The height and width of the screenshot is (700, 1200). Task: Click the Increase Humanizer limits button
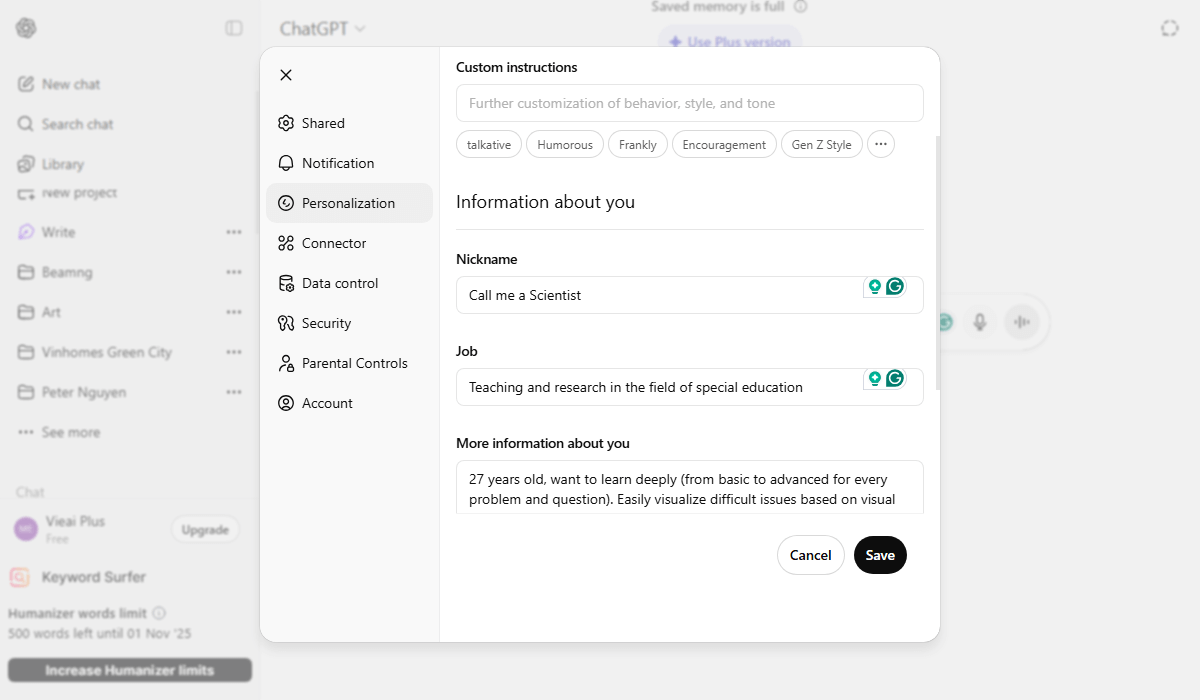tap(129, 670)
